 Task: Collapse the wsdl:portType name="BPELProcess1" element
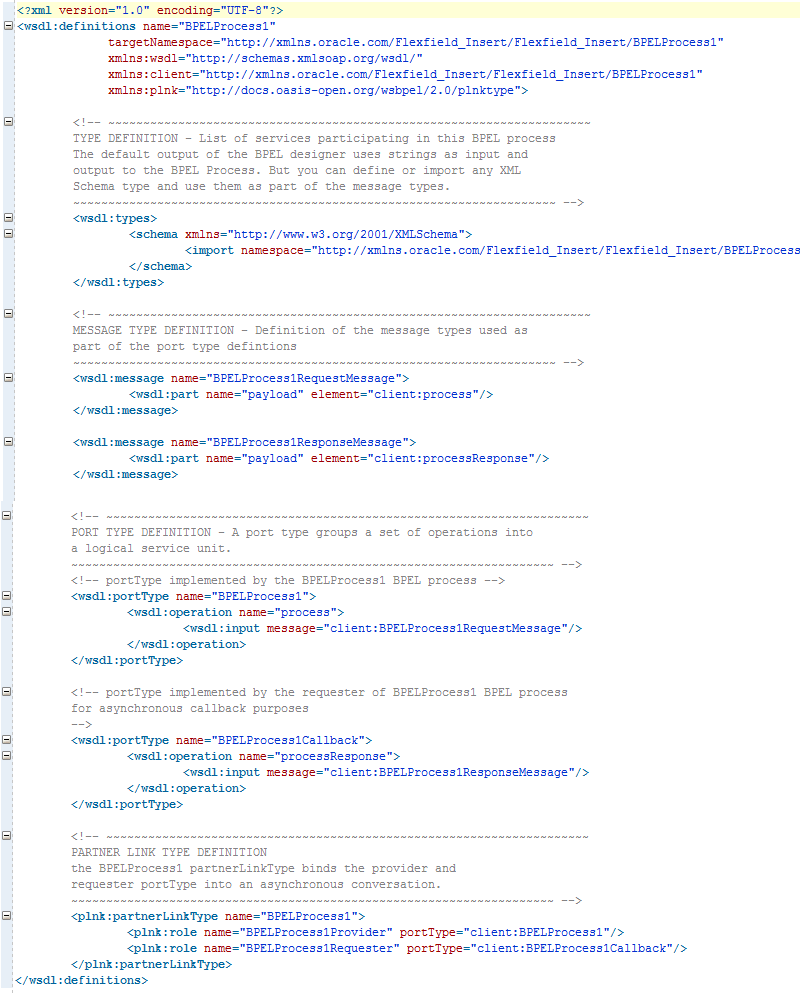tap(6, 595)
